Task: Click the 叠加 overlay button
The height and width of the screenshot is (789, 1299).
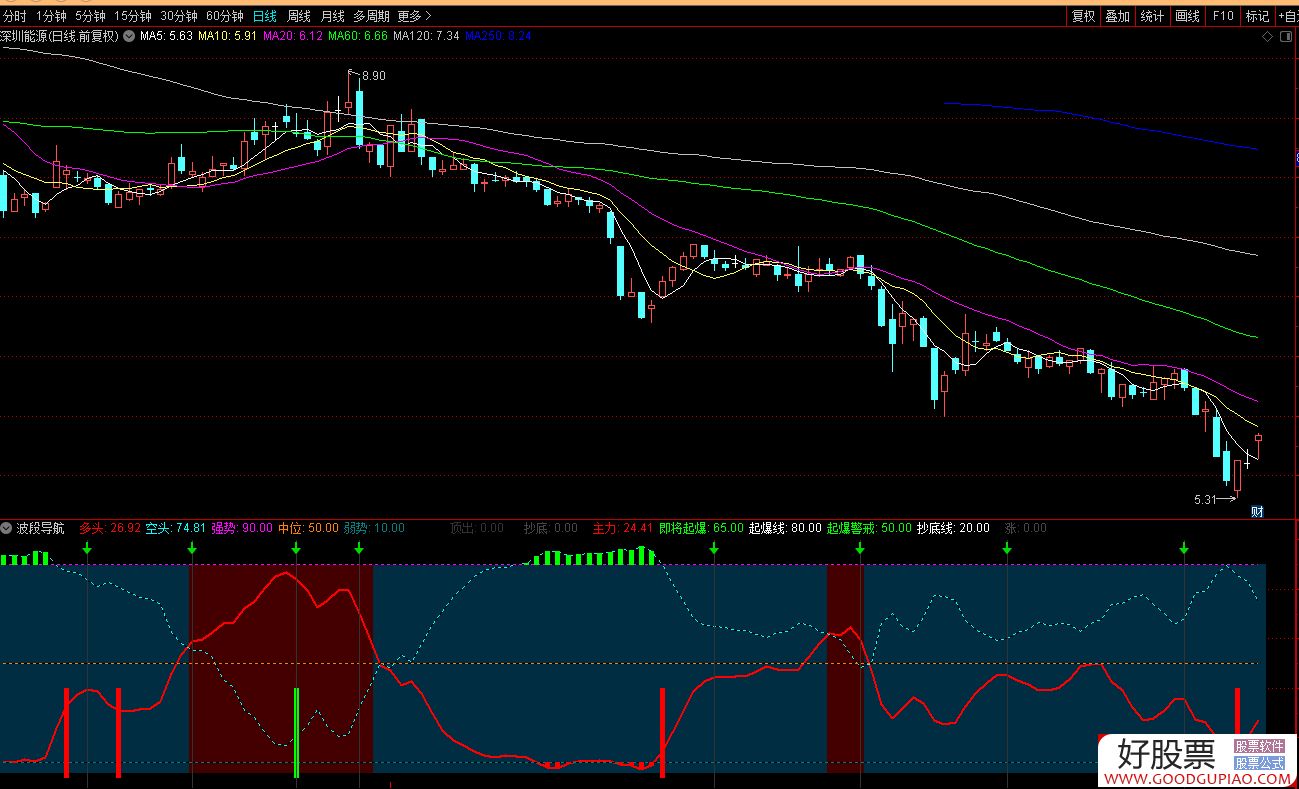Action: 1118,16
